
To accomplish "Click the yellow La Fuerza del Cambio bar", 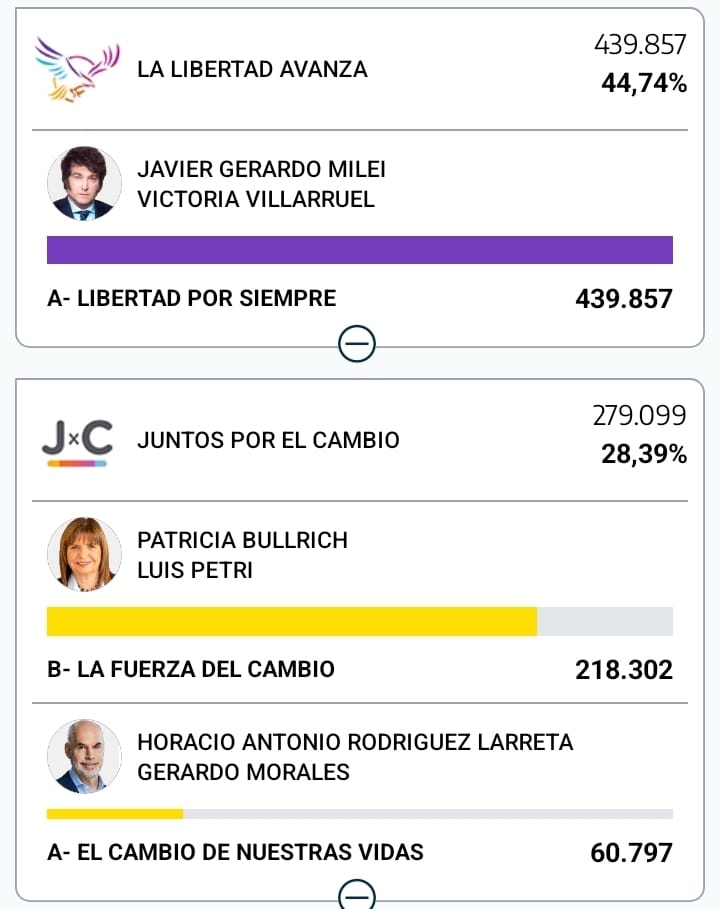I will tap(292, 621).
